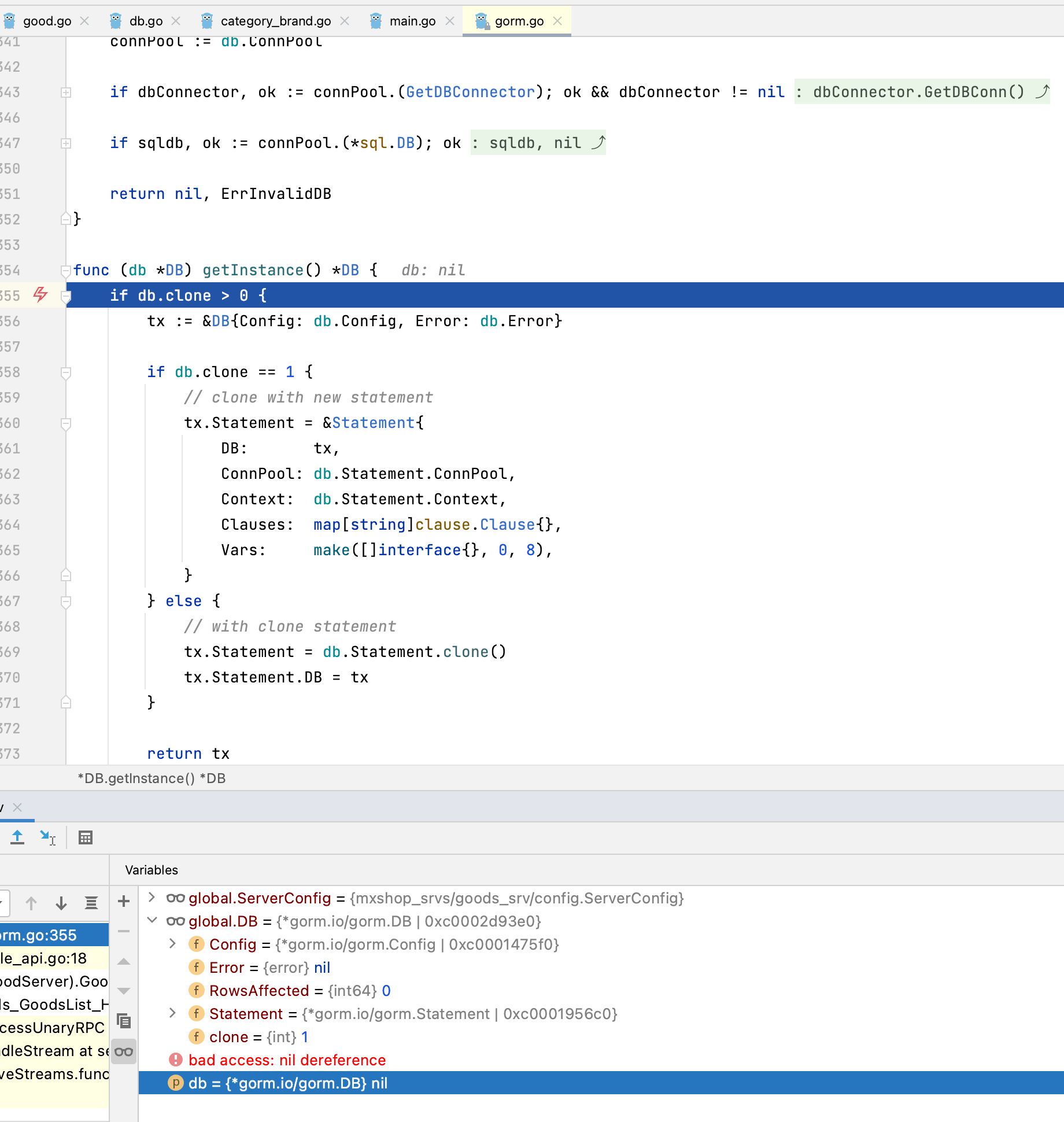Click the frames filter icon
This screenshot has width=1064, height=1122.
pyautogui.click(x=91, y=903)
